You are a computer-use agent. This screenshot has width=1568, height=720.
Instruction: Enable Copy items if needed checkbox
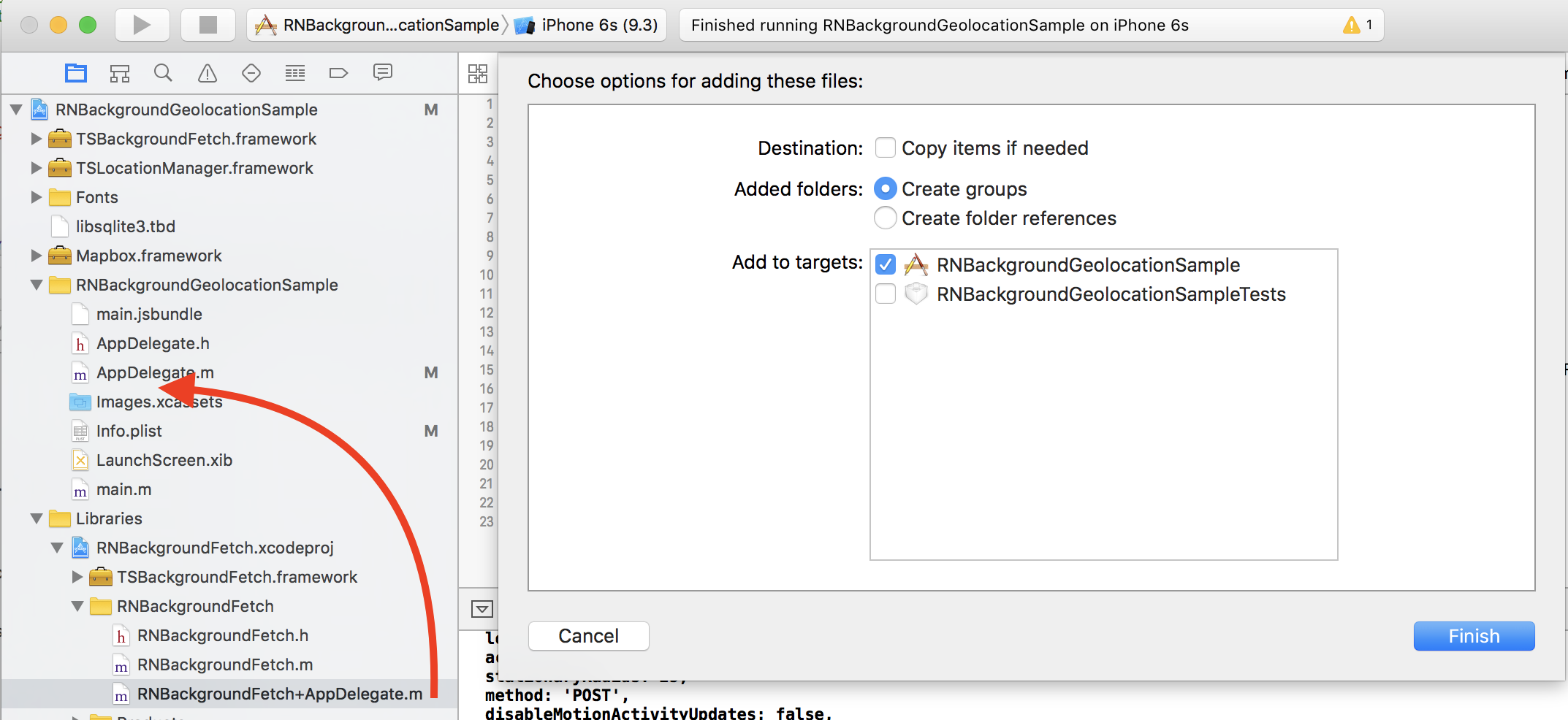[886, 148]
